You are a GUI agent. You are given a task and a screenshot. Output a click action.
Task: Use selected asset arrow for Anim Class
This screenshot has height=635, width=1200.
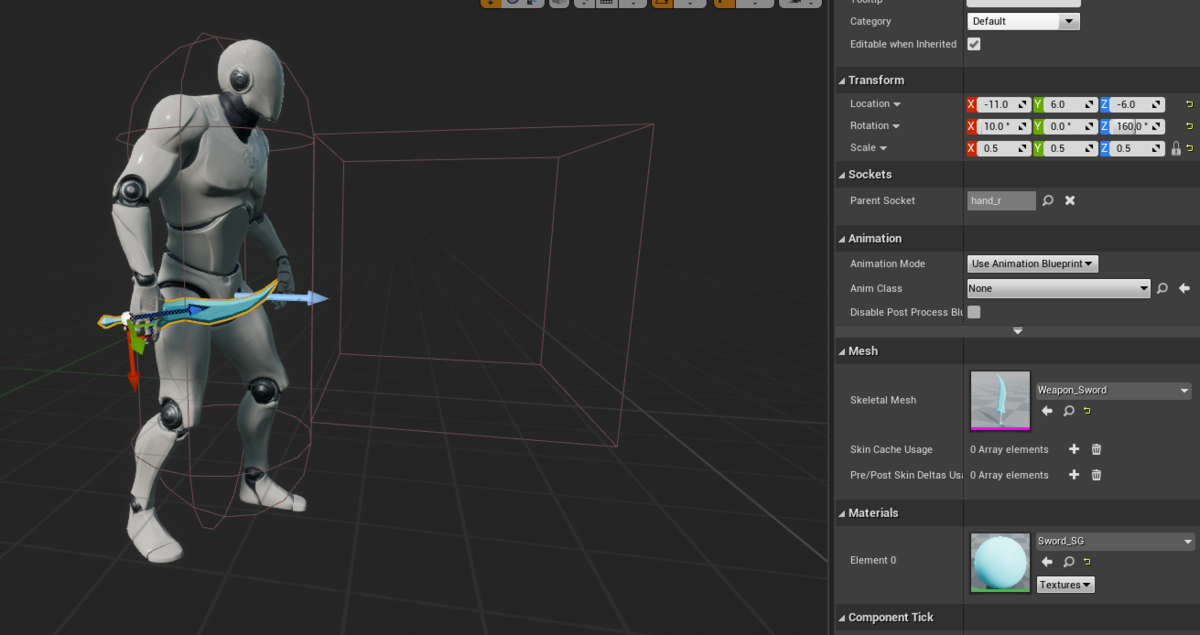tap(1184, 288)
